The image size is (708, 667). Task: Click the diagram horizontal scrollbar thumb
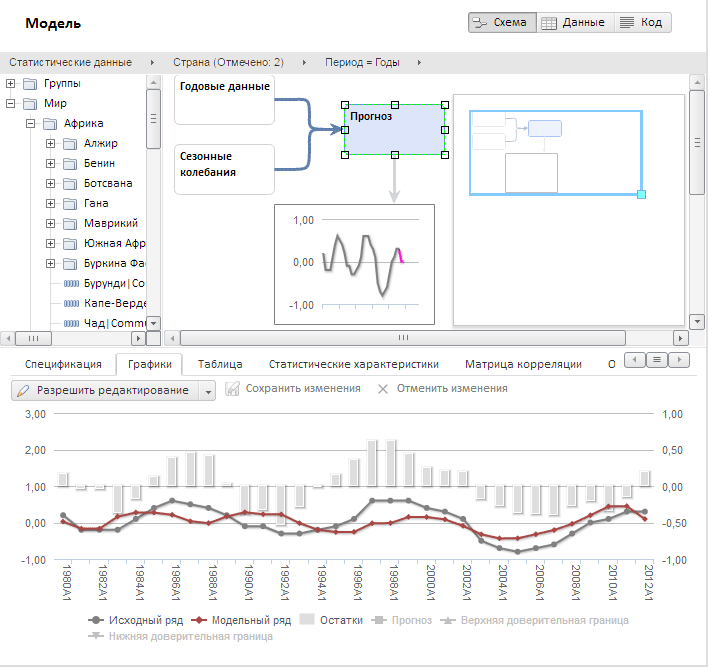[404, 338]
